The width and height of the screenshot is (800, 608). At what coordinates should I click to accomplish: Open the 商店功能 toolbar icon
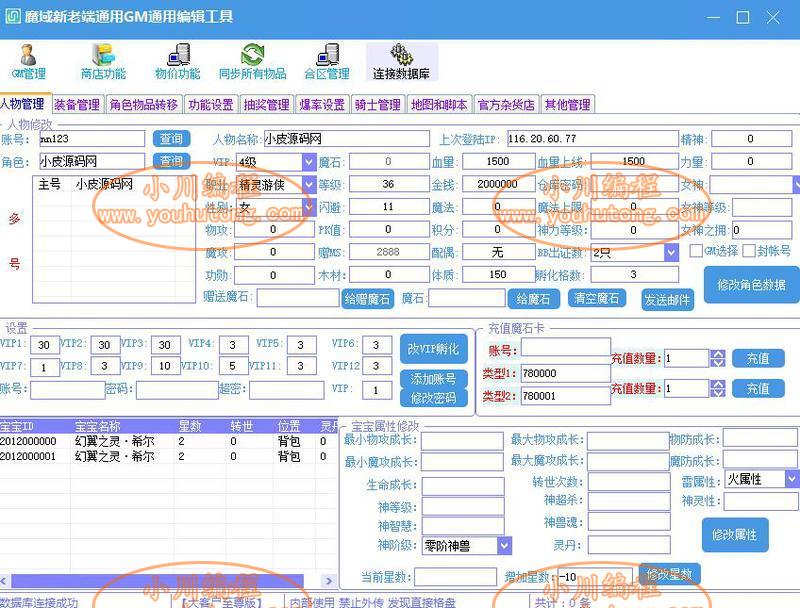tap(103, 61)
